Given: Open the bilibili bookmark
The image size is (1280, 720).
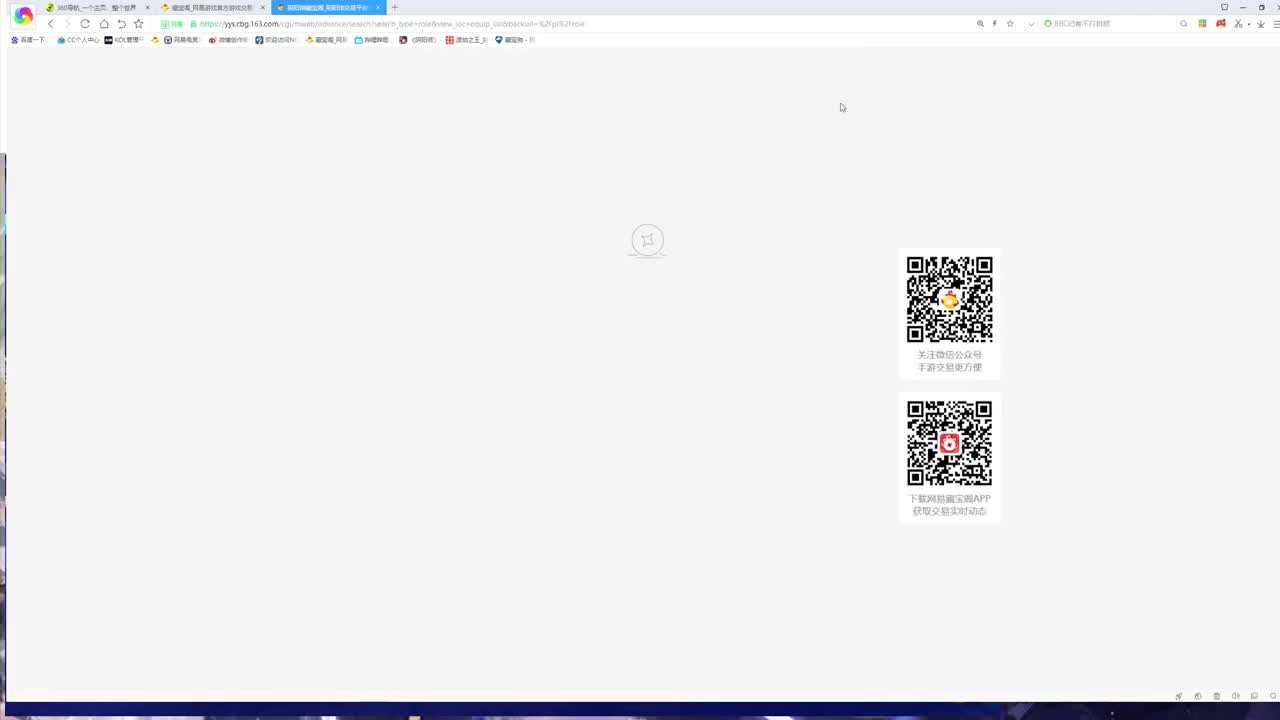Looking at the screenshot, I should [372, 40].
